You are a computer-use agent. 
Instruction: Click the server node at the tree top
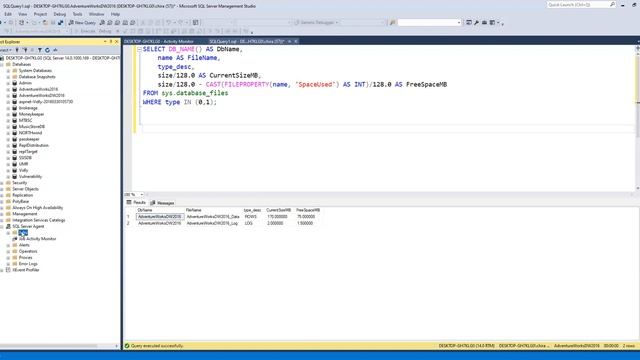click(62, 58)
